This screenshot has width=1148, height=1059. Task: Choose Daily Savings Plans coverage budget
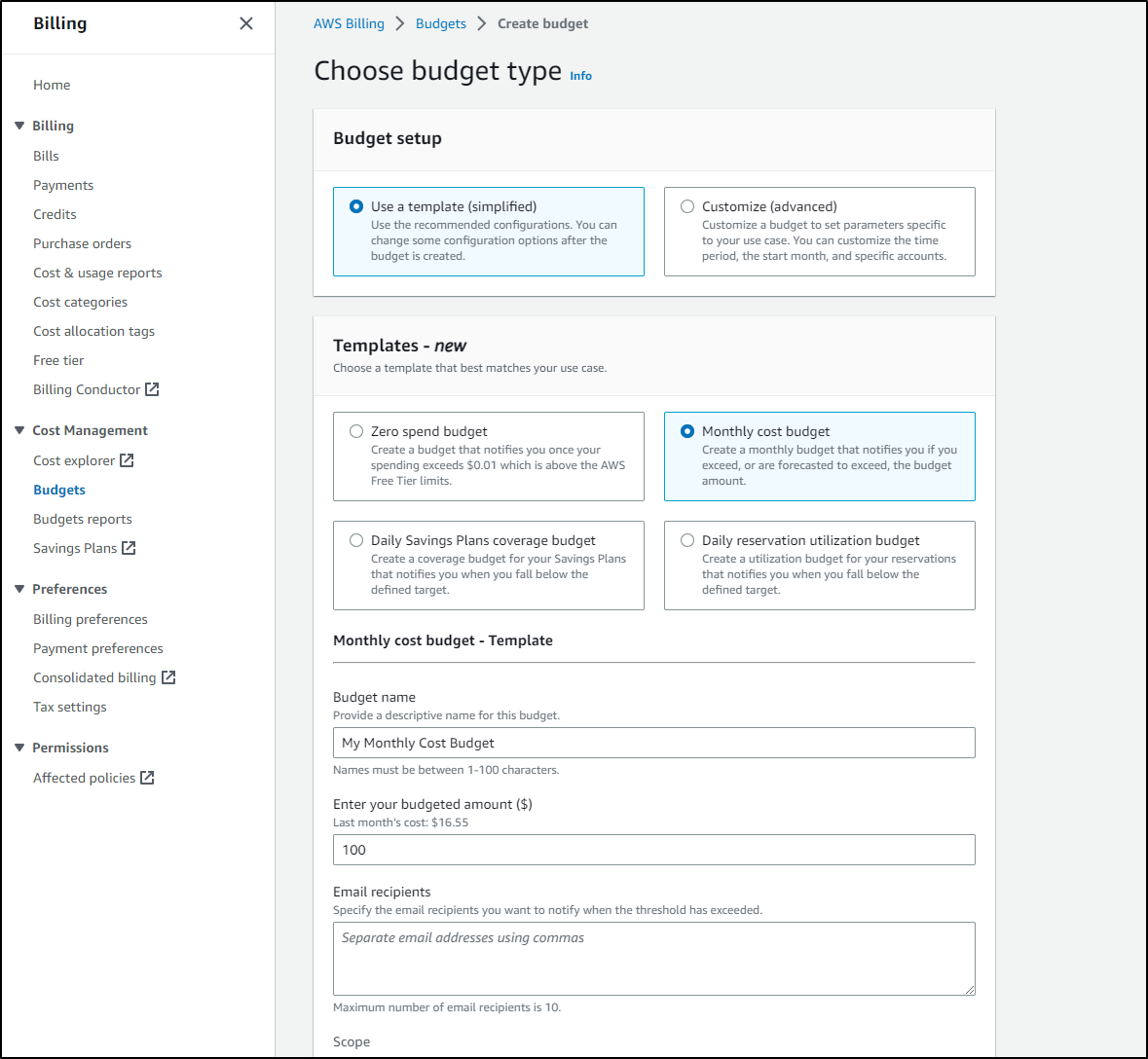[x=356, y=540]
